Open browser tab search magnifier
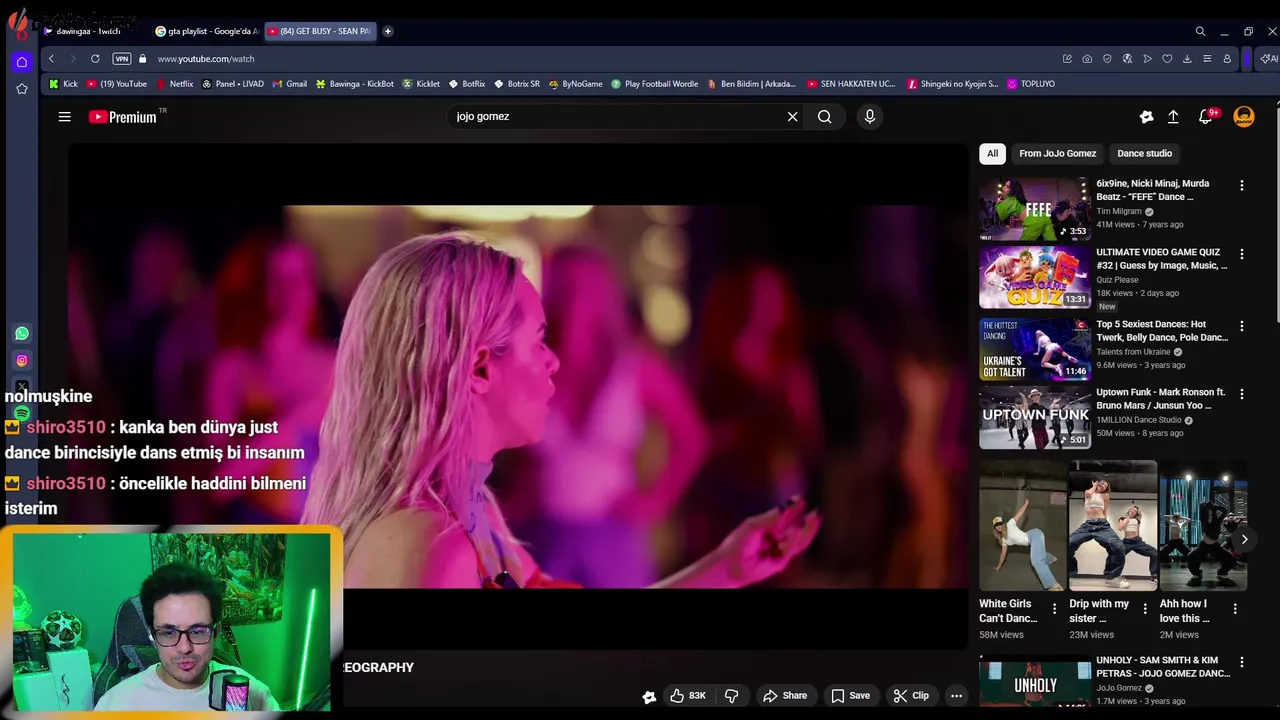 (x=1200, y=31)
